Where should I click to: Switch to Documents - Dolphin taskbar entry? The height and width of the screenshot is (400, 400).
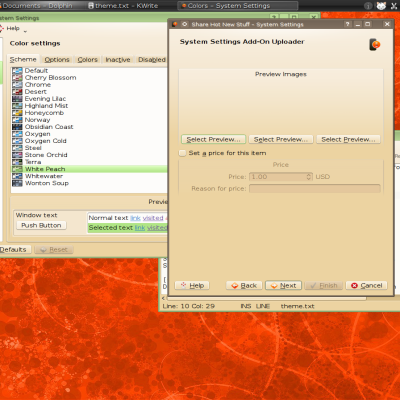37,6
